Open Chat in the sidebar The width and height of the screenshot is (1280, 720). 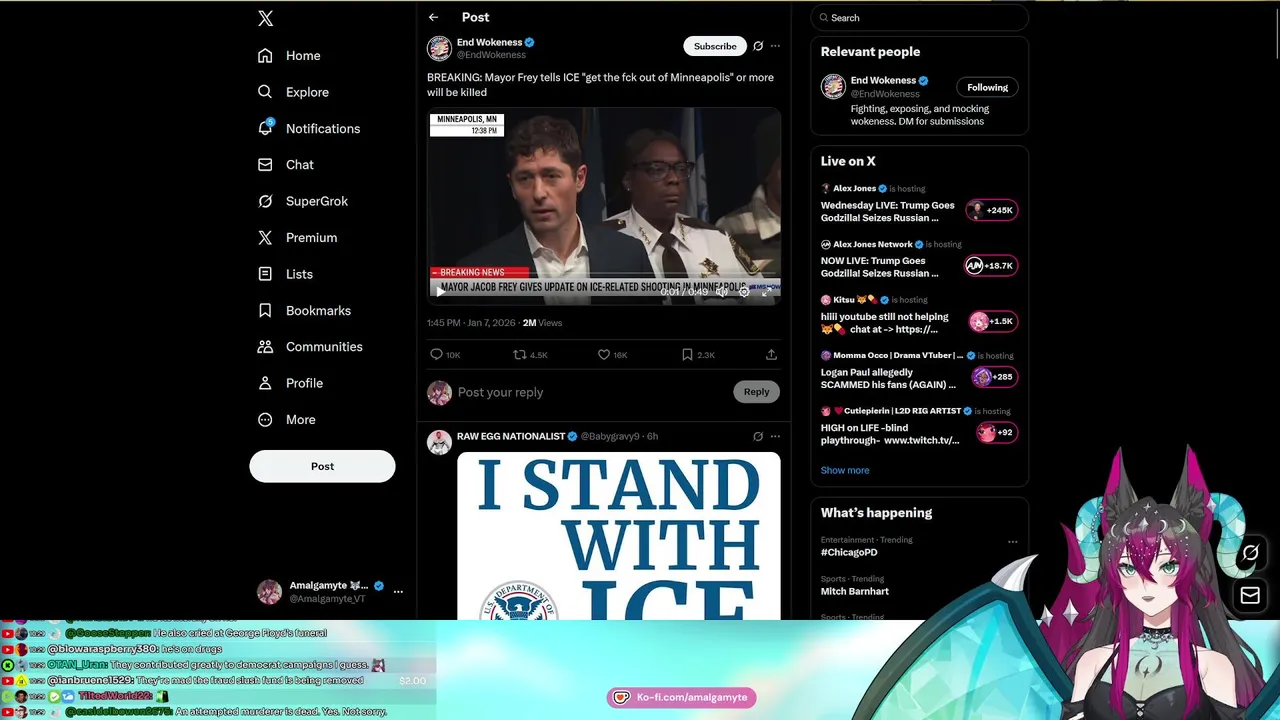(285, 165)
